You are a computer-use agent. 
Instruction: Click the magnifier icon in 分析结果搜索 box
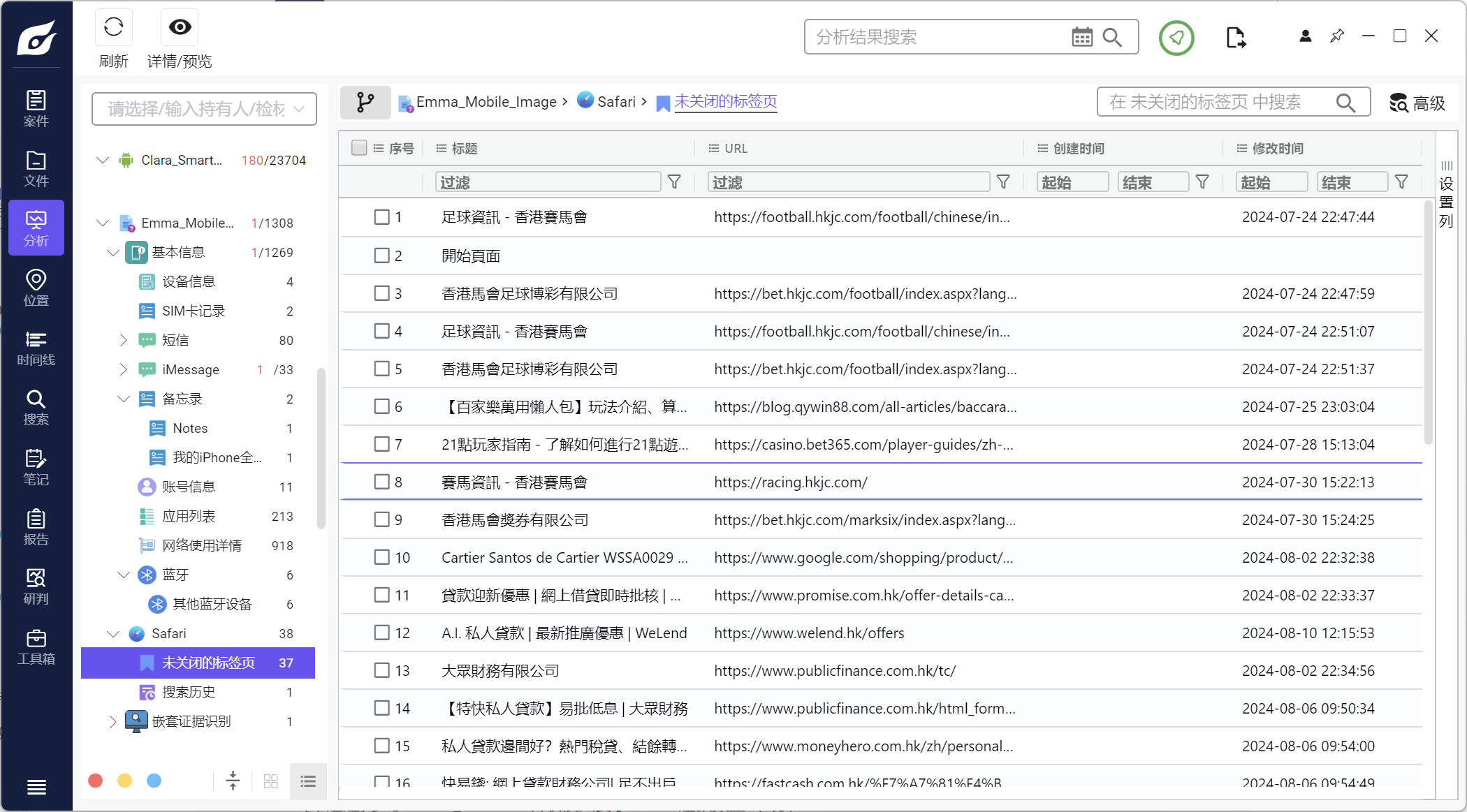(1112, 37)
